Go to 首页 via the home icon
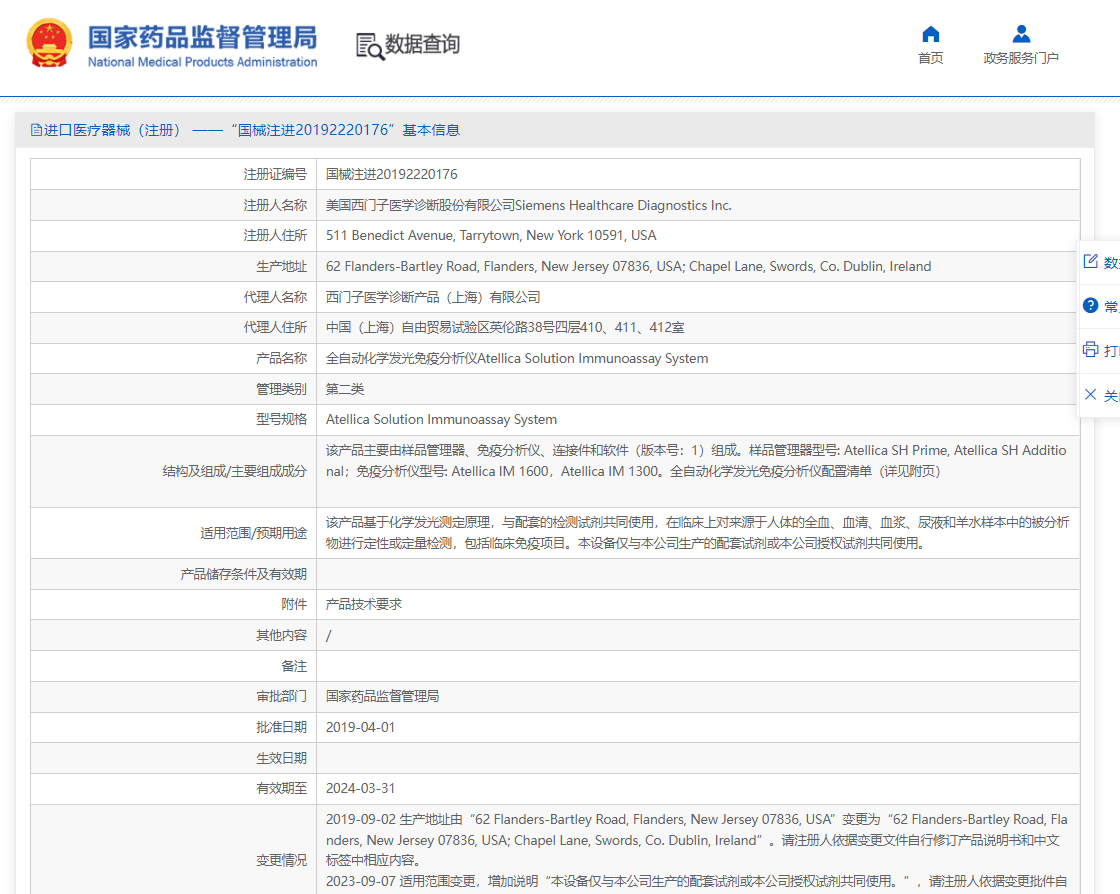Image resolution: width=1120 pixels, height=894 pixels. (931, 34)
